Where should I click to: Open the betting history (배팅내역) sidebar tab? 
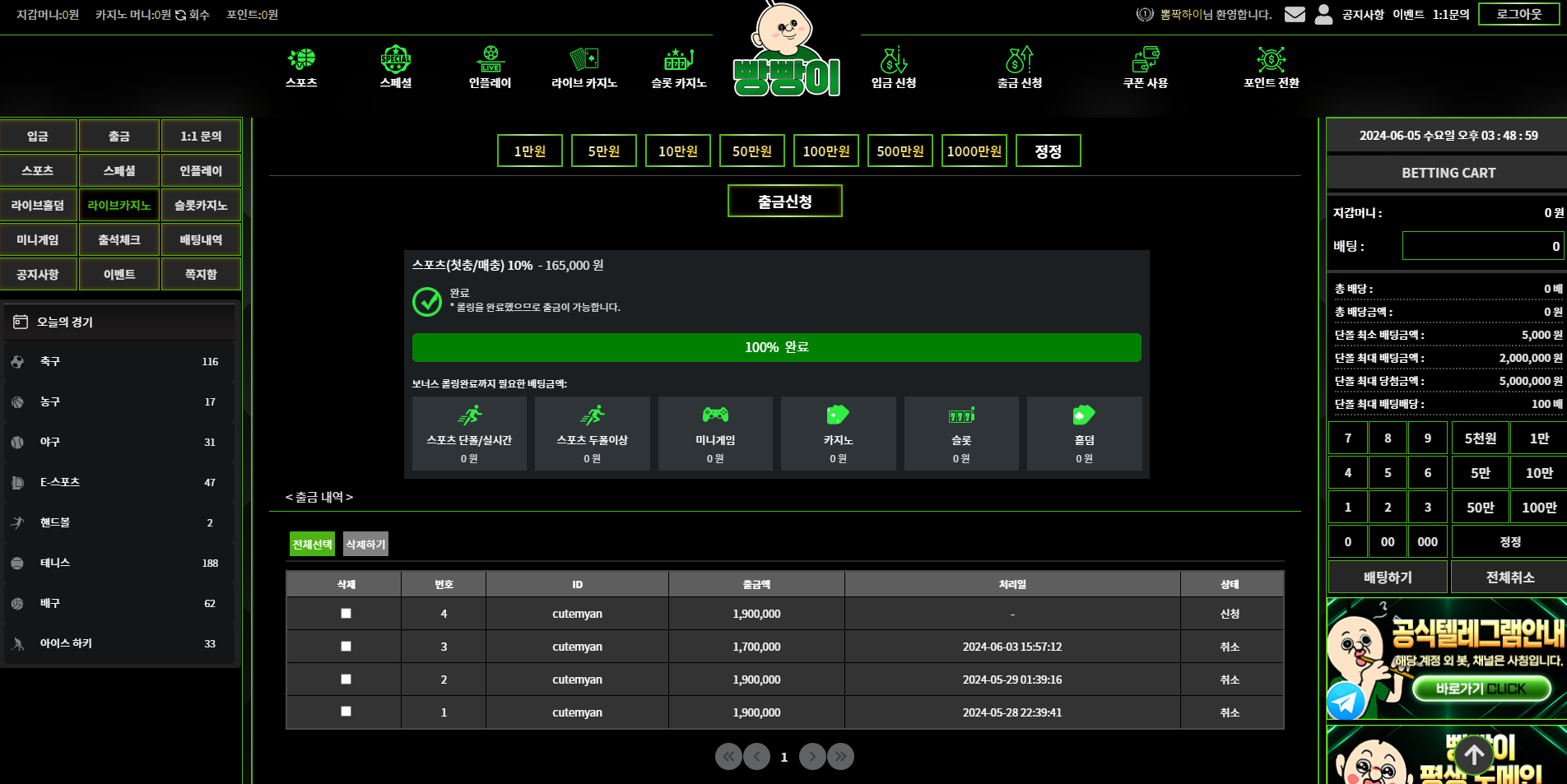201,240
